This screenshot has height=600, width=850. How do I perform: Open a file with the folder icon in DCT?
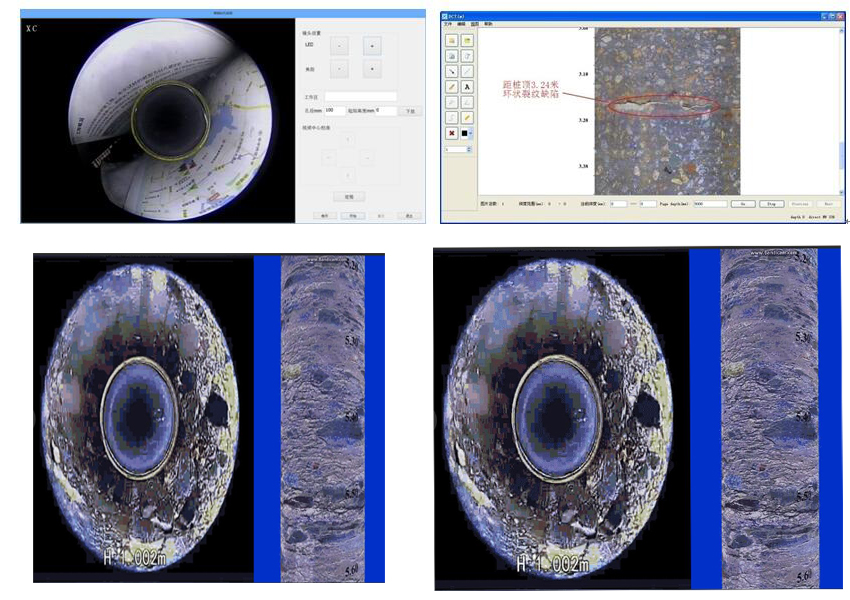(x=451, y=39)
